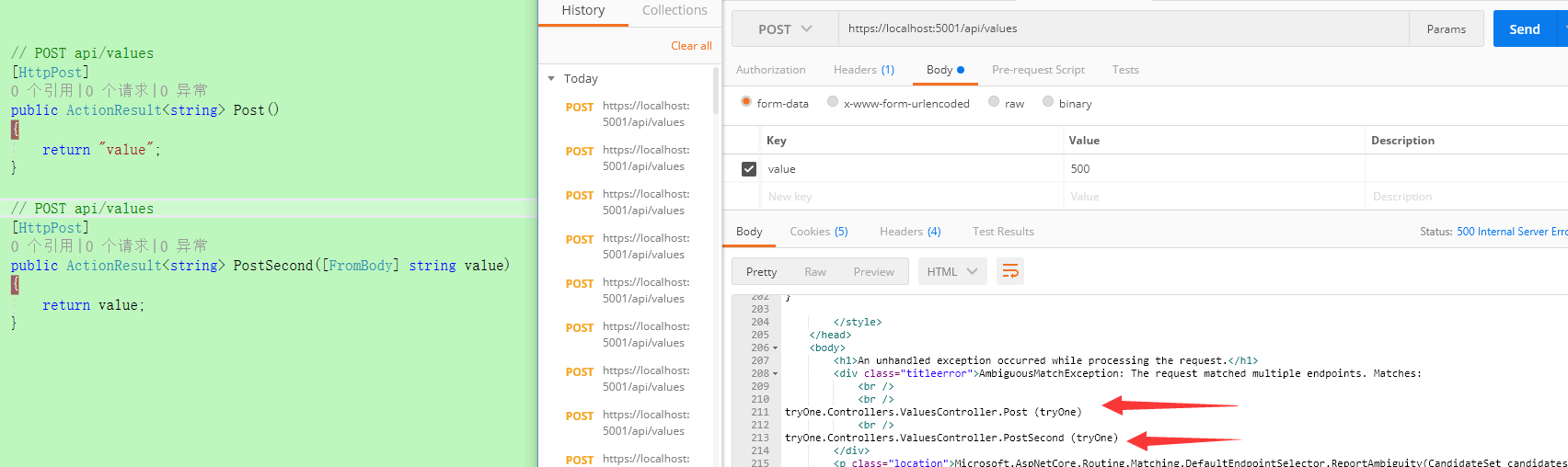Open the HTML format dropdown
Viewport: 1568px width, 467px height.
pos(952,272)
